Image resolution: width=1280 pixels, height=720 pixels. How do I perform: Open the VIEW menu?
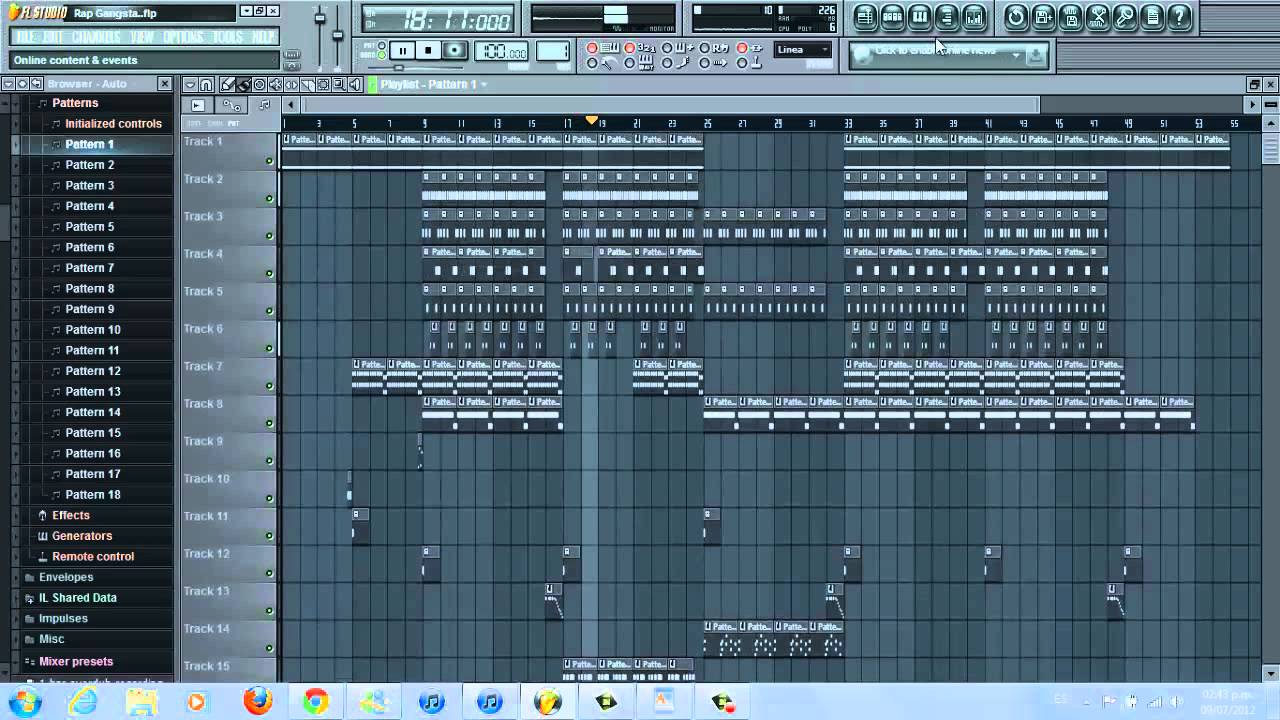click(x=142, y=37)
